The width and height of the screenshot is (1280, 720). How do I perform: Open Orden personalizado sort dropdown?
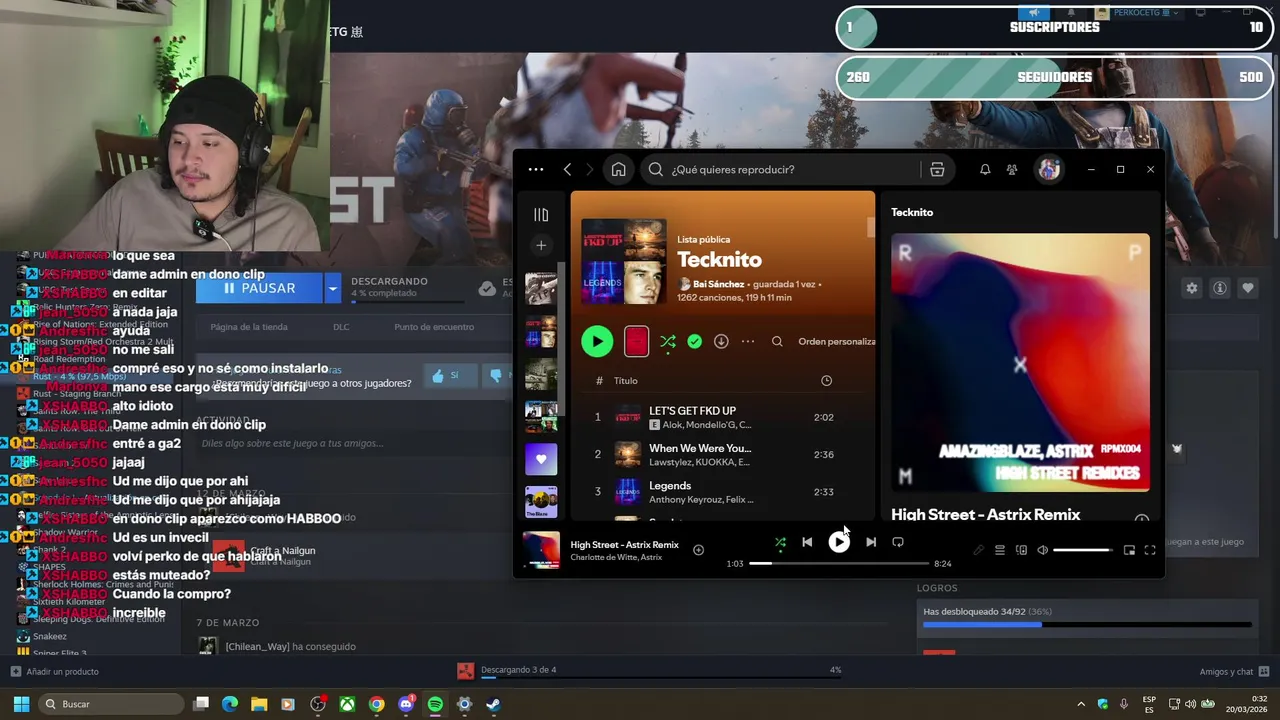tap(836, 341)
